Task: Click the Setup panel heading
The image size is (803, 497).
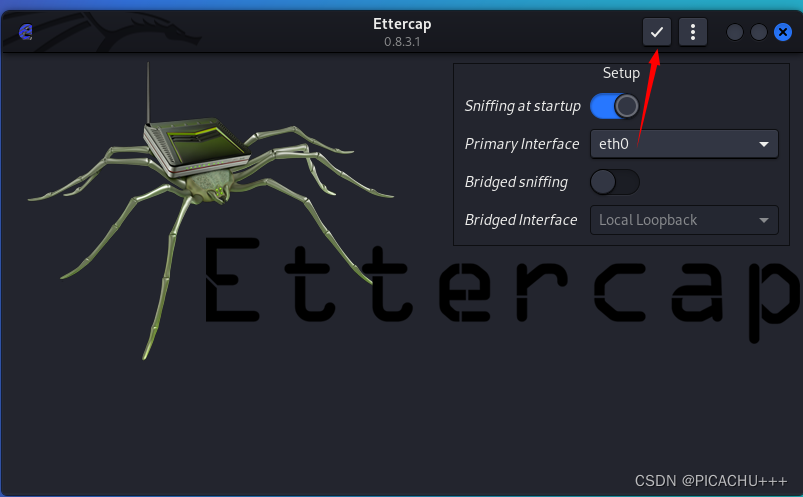Action: pyautogui.click(x=621, y=73)
